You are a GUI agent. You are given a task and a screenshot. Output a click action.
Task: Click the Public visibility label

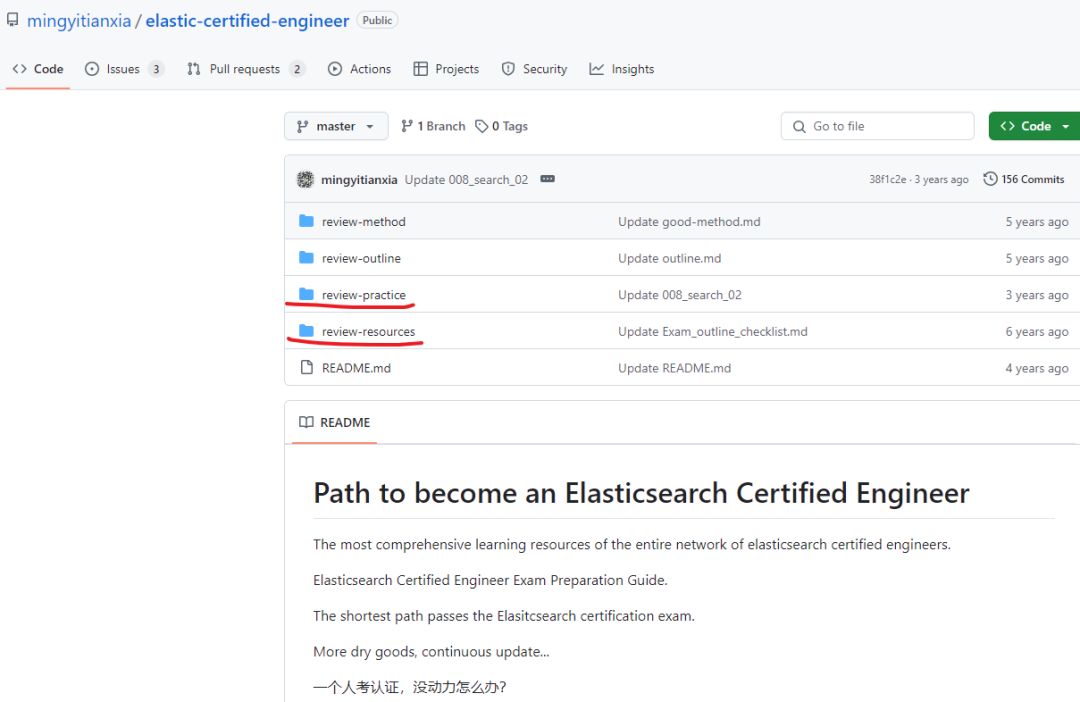coord(377,21)
